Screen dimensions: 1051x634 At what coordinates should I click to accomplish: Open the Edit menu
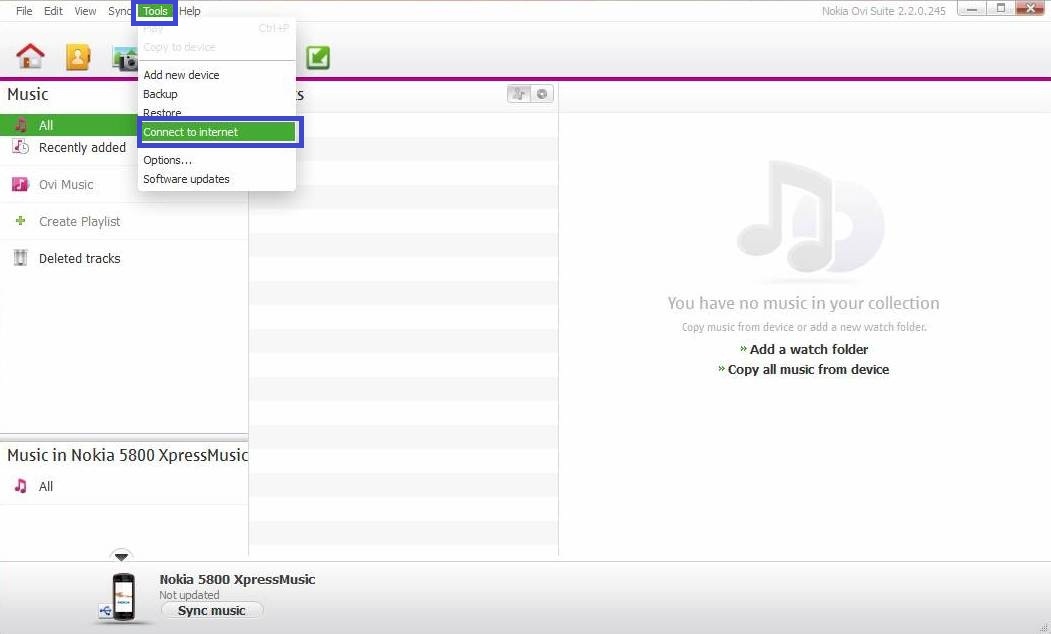[x=54, y=11]
